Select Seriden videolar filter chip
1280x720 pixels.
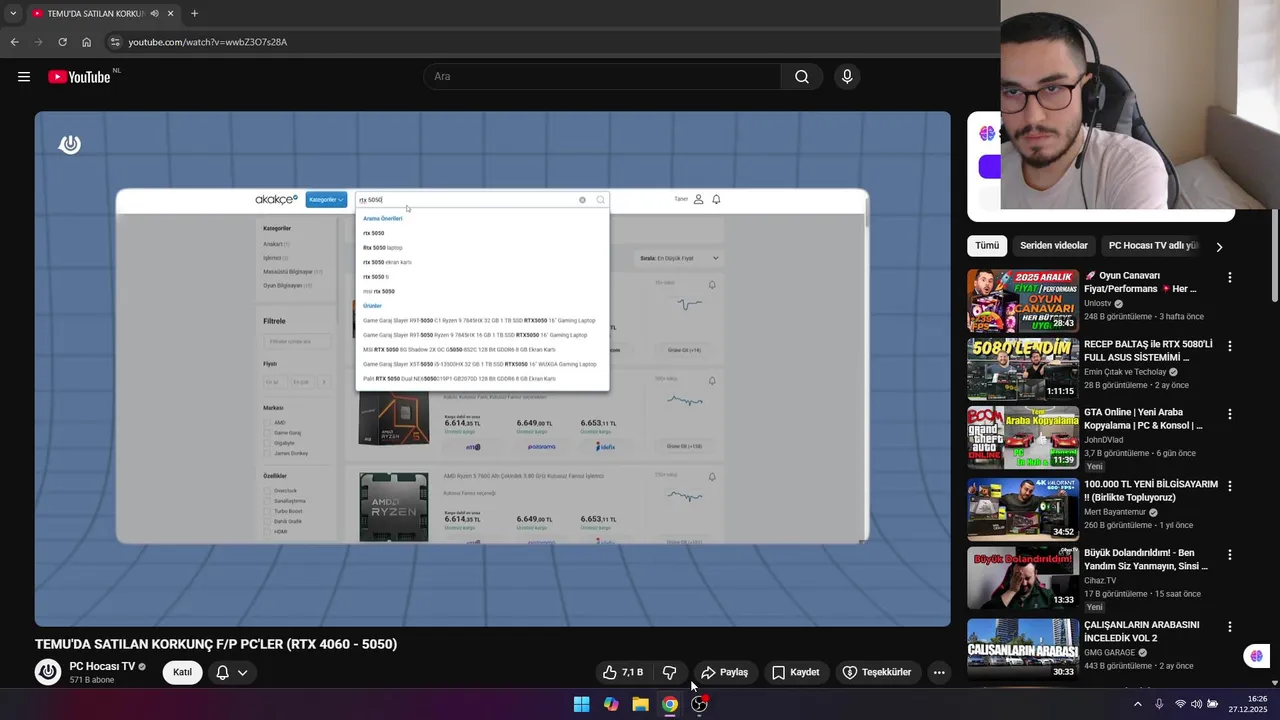[1054, 246]
